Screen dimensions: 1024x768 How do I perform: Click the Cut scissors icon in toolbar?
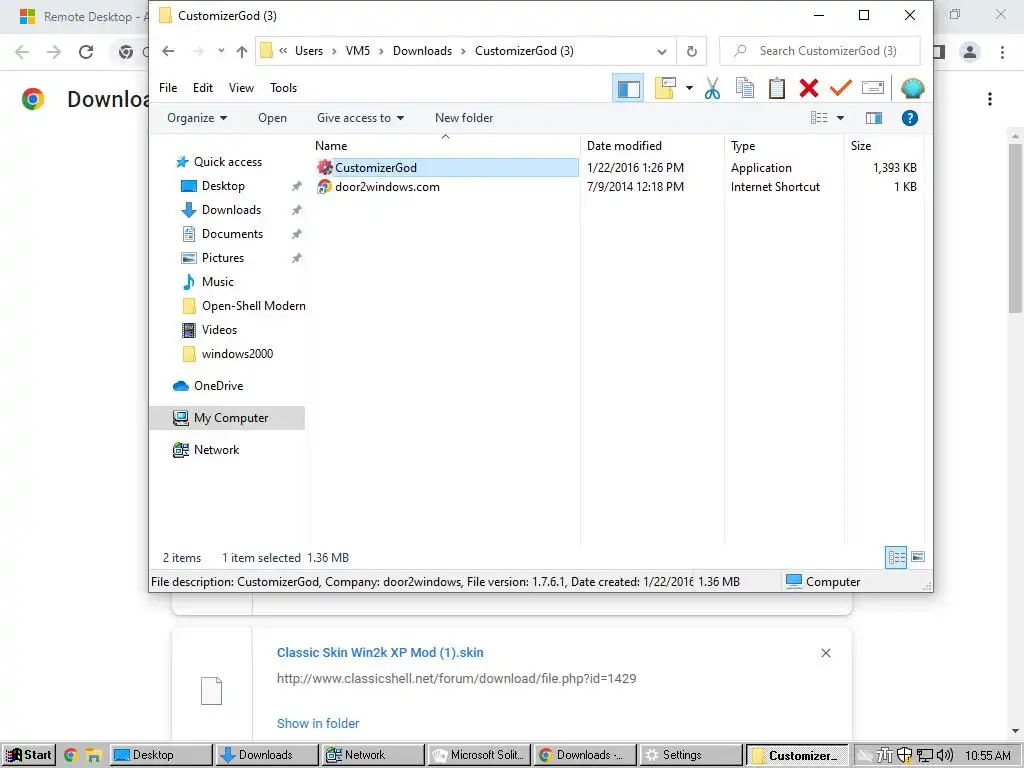(x=712, y=88)
